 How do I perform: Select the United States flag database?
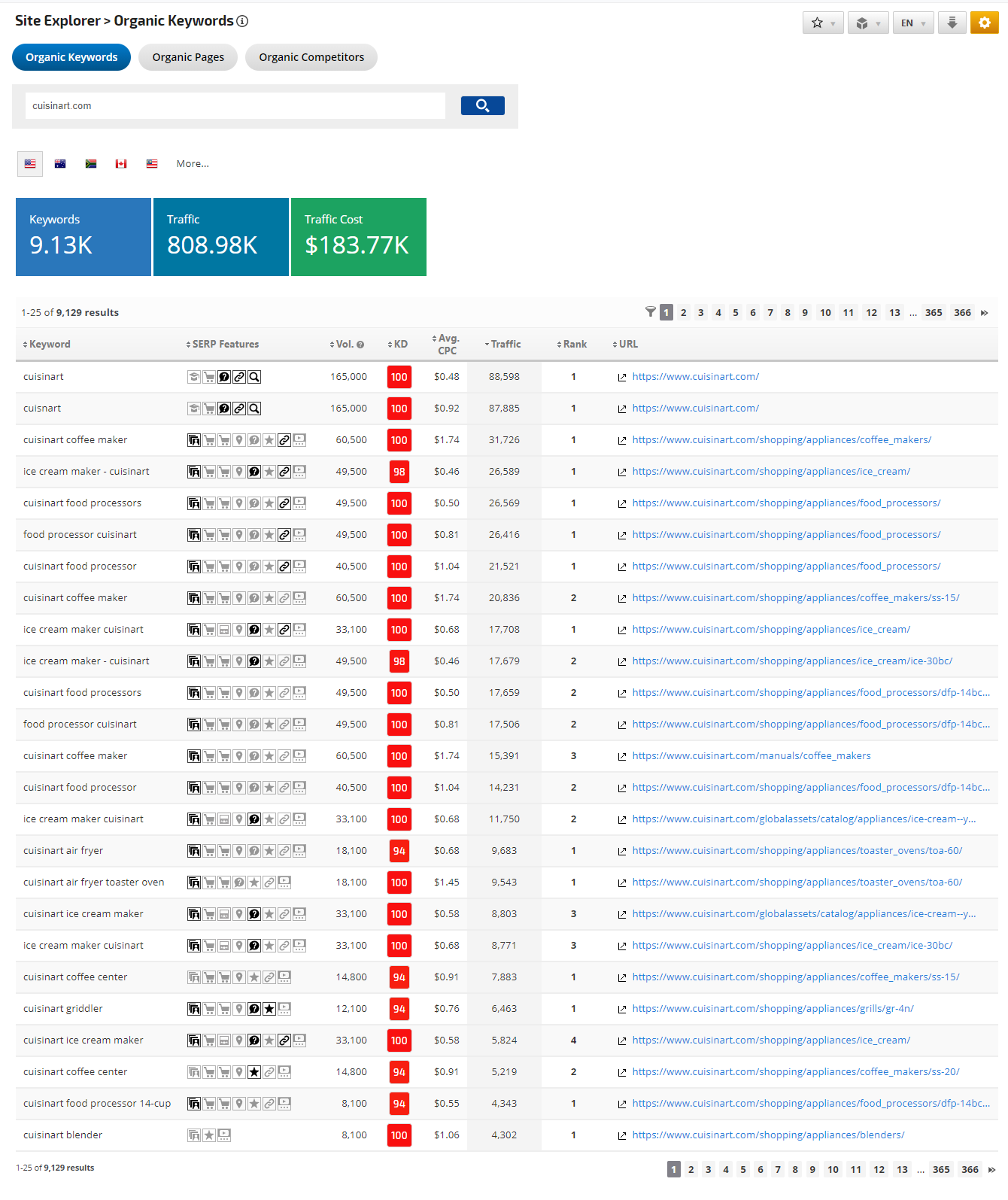coord(30,164)
